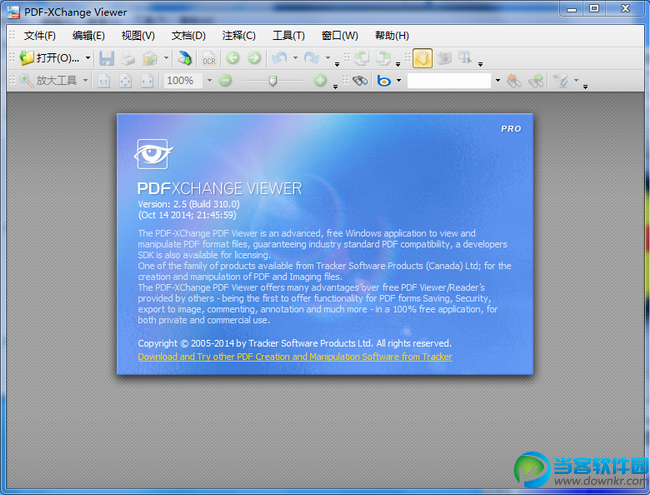The height and width of the screenshot is (495, 650).
Task: Select the text Select tool
Action: 465,58
